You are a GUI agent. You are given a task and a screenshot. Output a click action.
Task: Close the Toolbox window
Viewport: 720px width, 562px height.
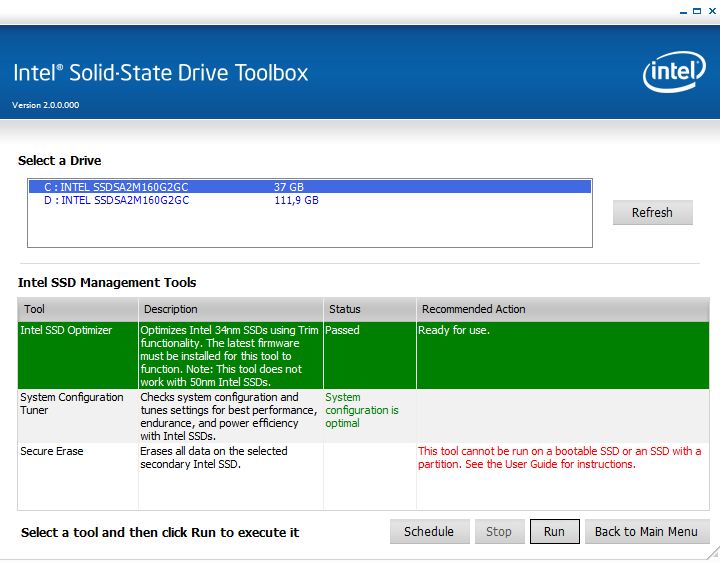712,11
